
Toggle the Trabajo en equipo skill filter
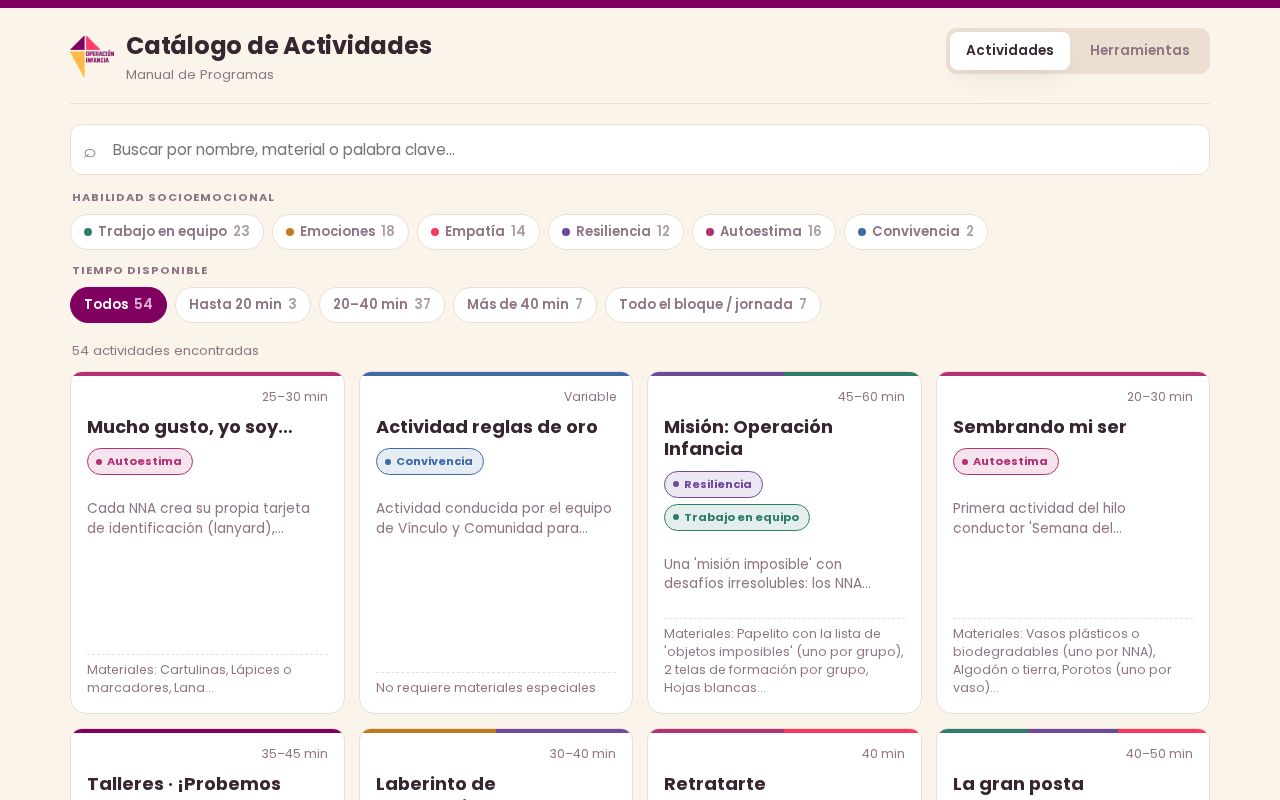pyautogui.click(x=167, y=232)
